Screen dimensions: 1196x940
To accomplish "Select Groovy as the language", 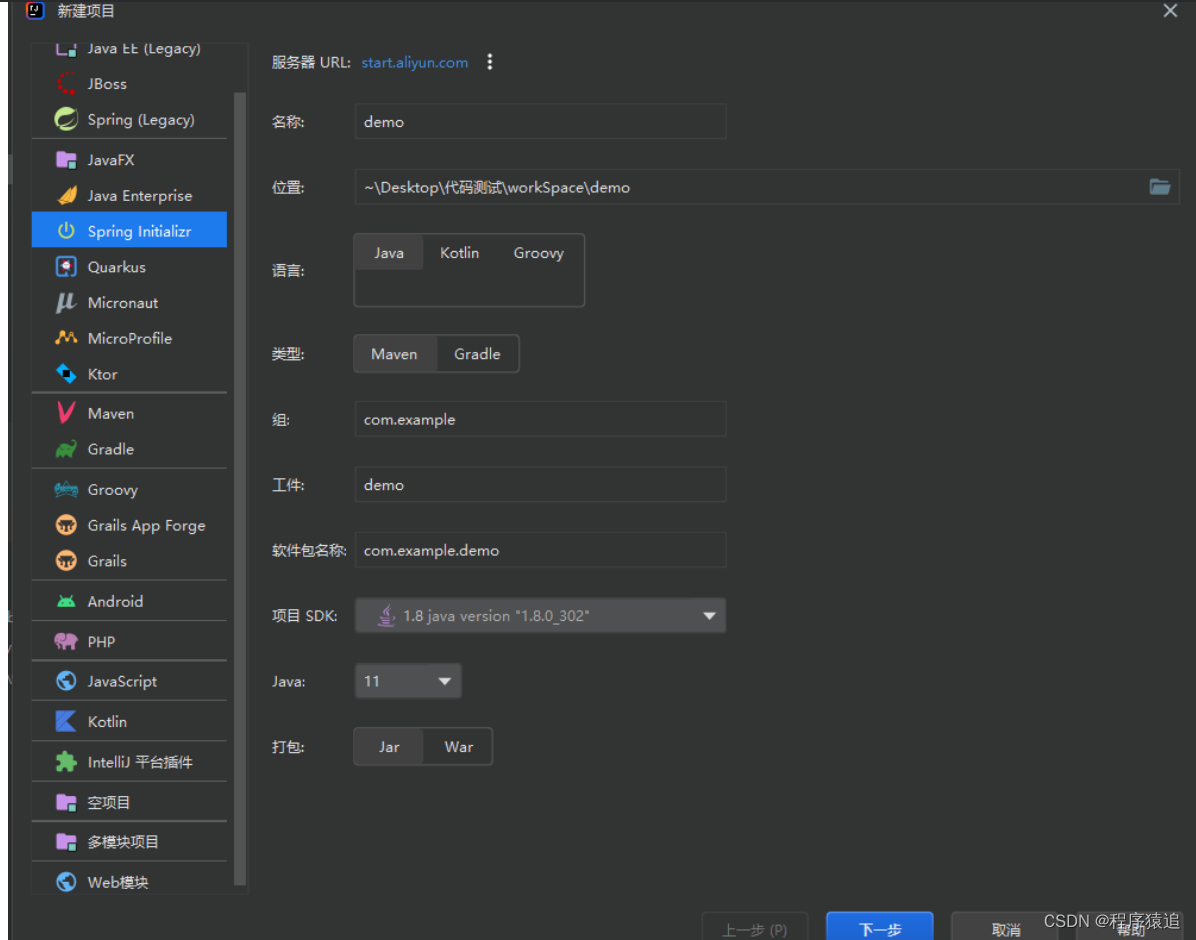I will (539, 253).
